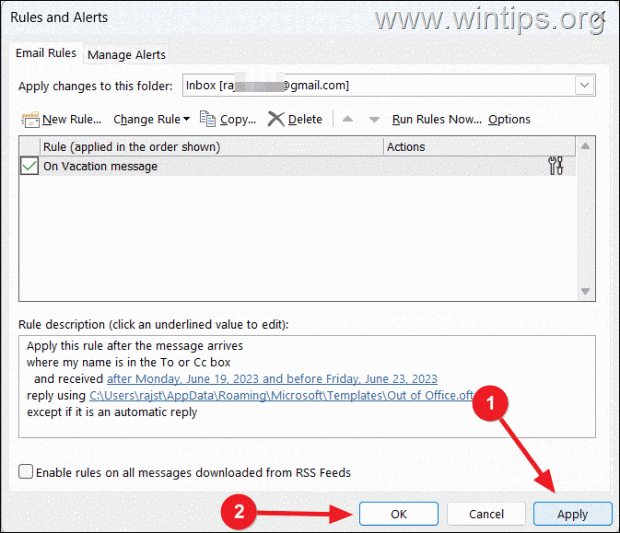Expand the Change Rule menu

[x=151, y=119]
